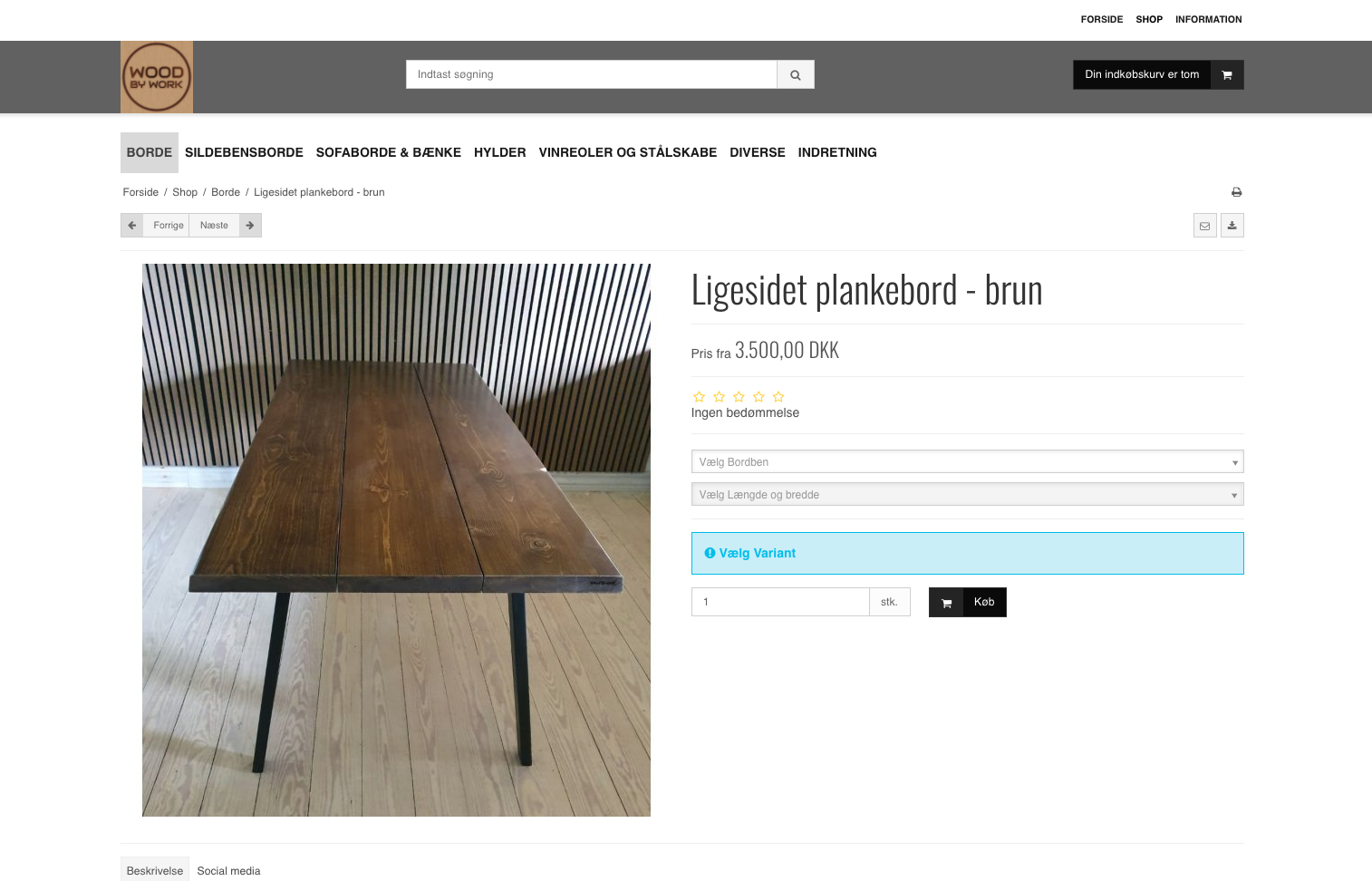This screenshot has width=1372, height=881.
Task: Follow the Borde breadcrumb link
Action: tap(226, 192)
